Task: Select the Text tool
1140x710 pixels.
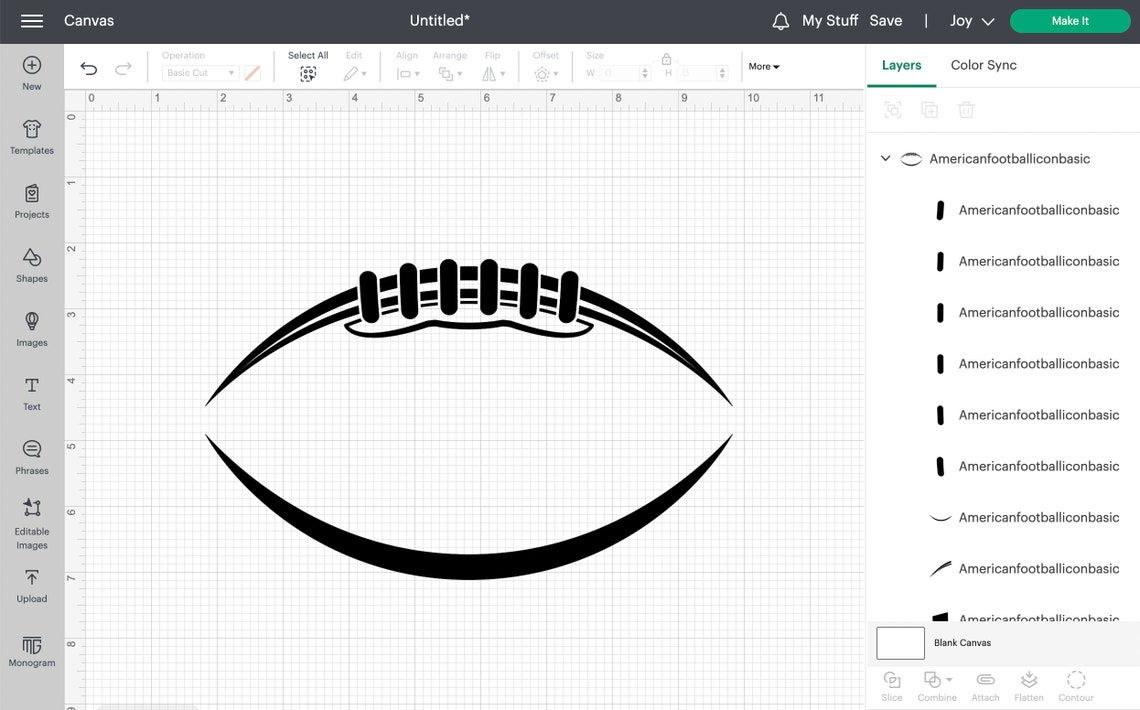Action: click(31, 393)
